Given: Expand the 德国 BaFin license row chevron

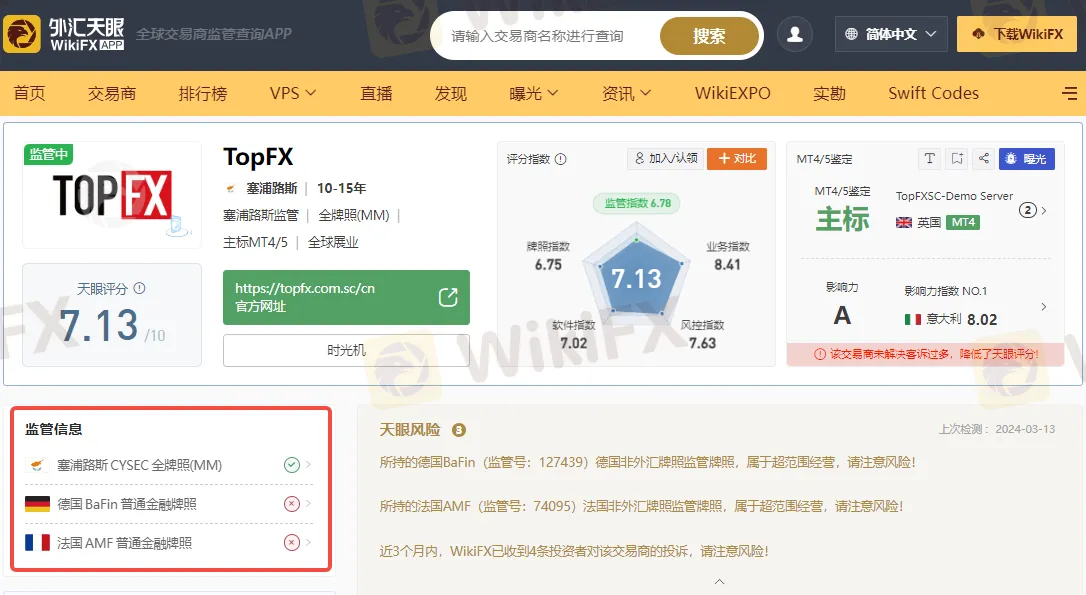Looking at the screenshot, I should (309, 503).
